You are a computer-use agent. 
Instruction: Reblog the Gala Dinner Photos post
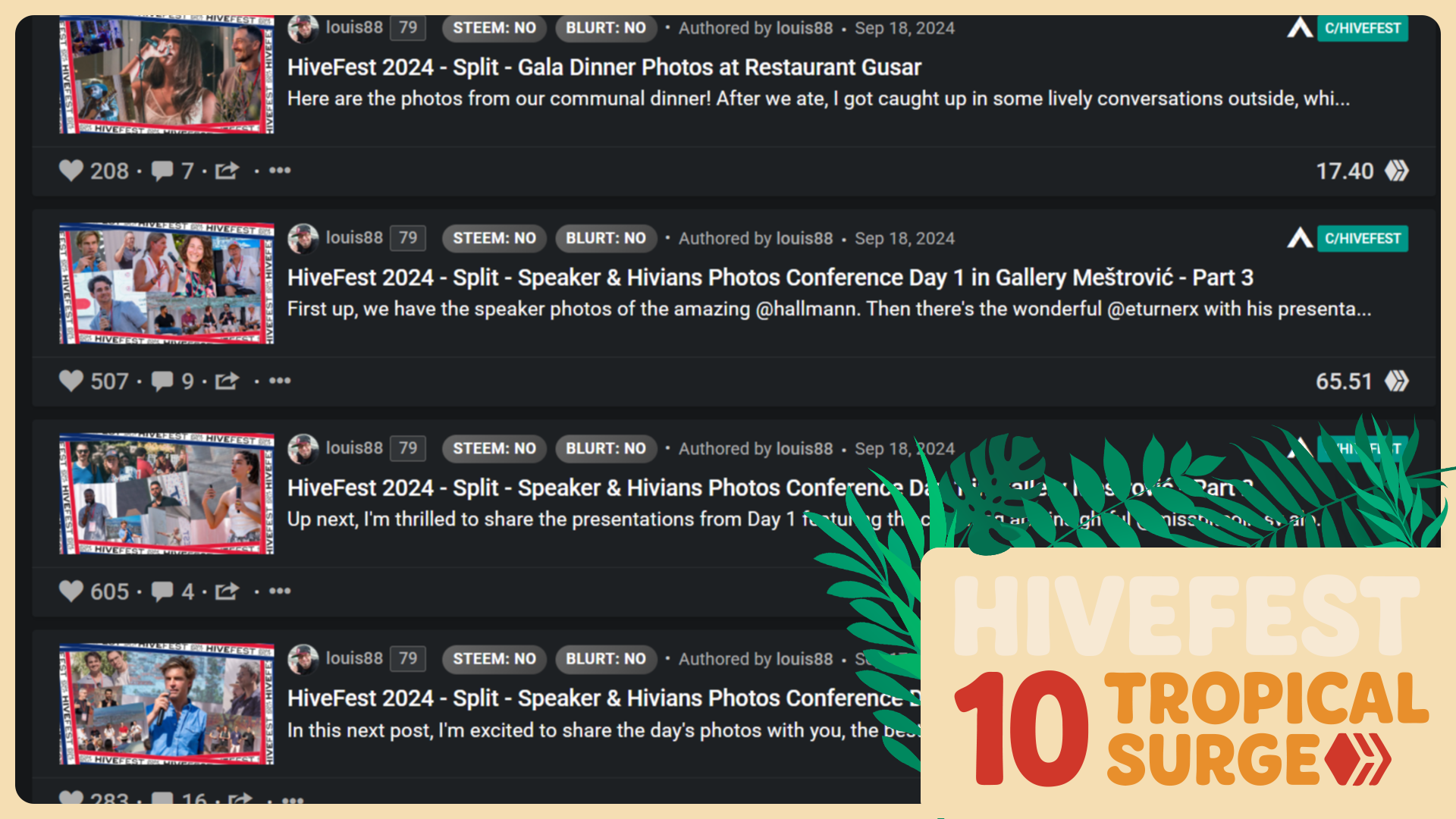coord(227,171)
